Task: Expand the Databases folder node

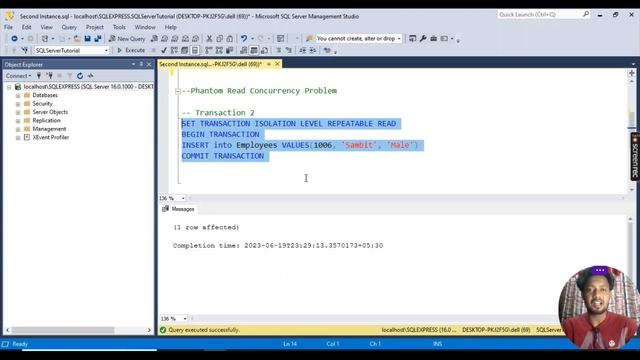Action: (x=18, y=96)
